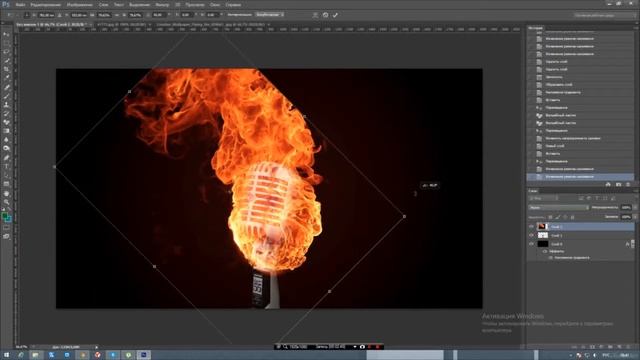Toggle lock transparent pixels
Screen dimensions: 640x360
click(550, 217)
